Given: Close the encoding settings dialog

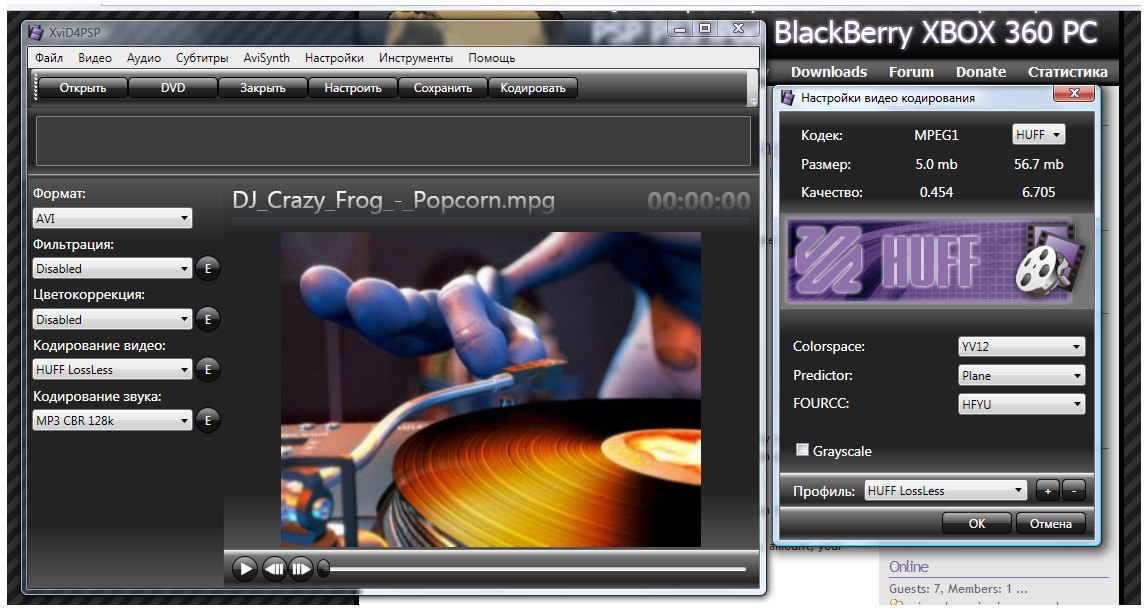Looking at the screenshot, I should pos(1074,93).
